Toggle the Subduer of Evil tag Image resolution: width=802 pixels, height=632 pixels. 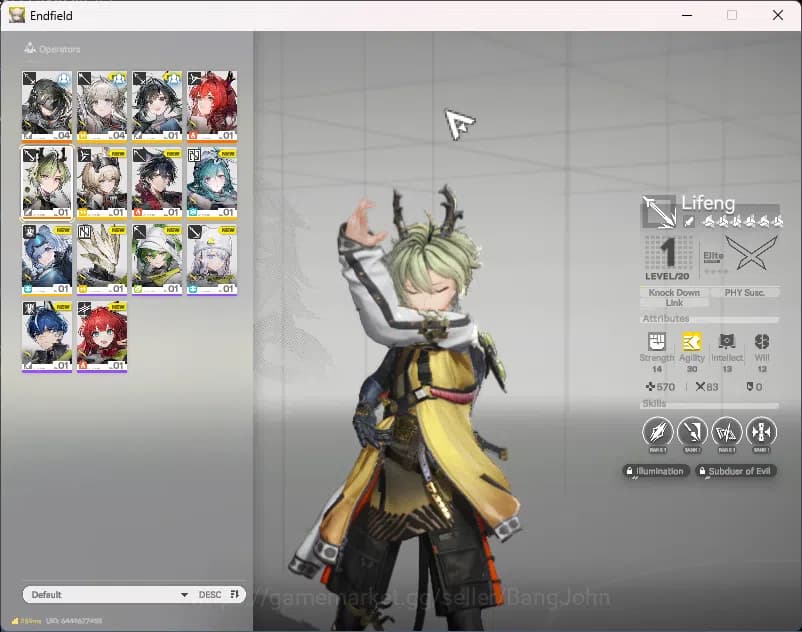736,471
